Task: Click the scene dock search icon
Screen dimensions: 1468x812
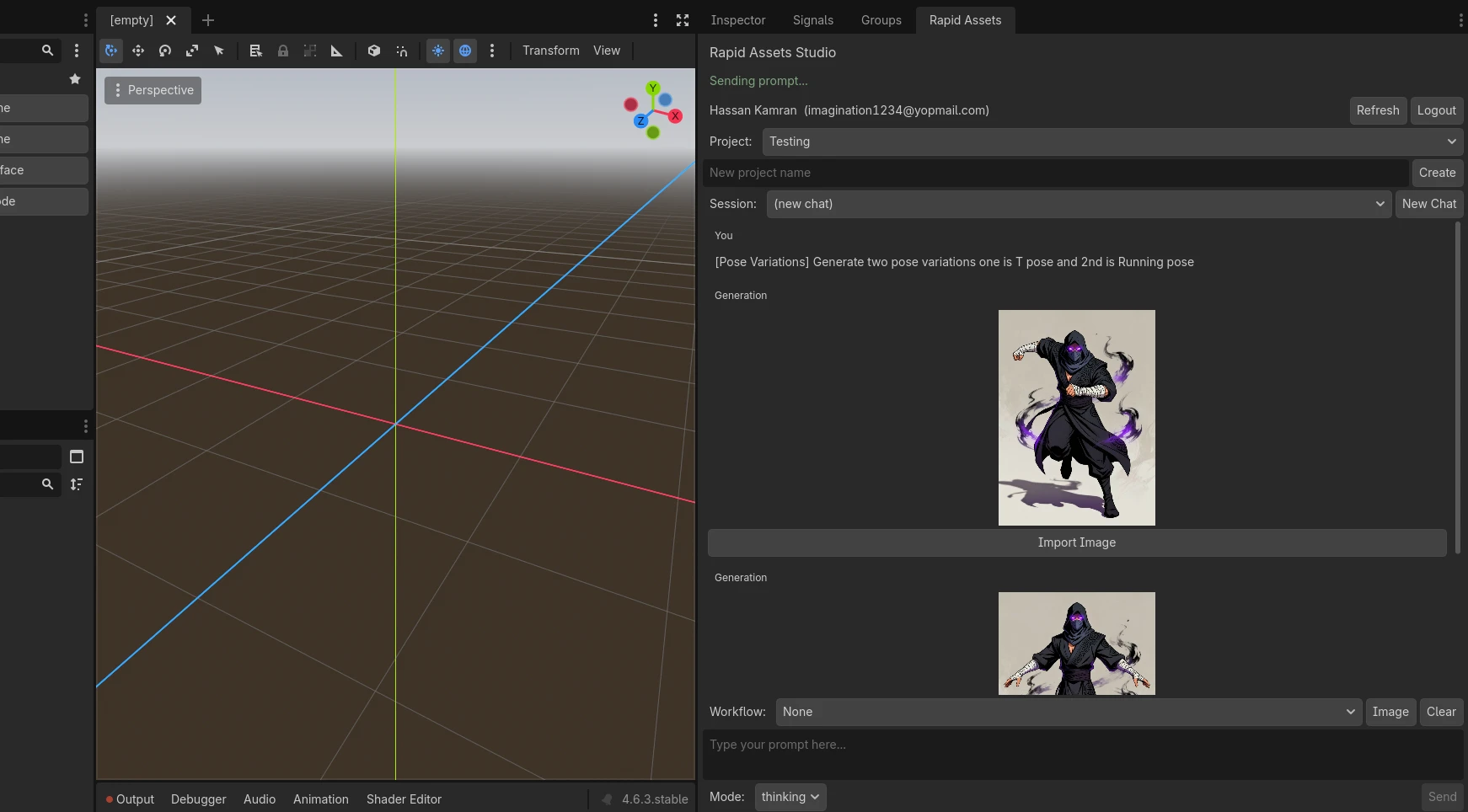Action: pyautogui.click(x=48, y=51)
